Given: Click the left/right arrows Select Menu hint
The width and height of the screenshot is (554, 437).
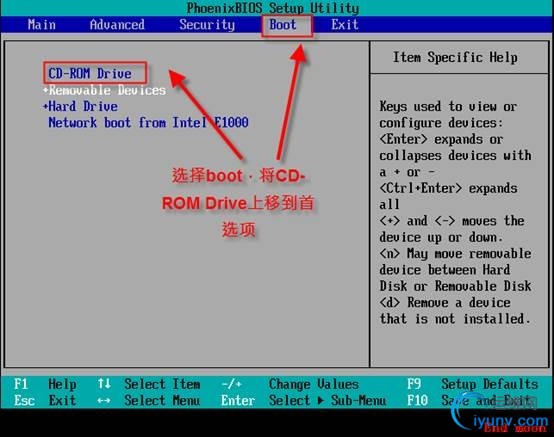Looking at the screenshot, I should click(149, 400).
